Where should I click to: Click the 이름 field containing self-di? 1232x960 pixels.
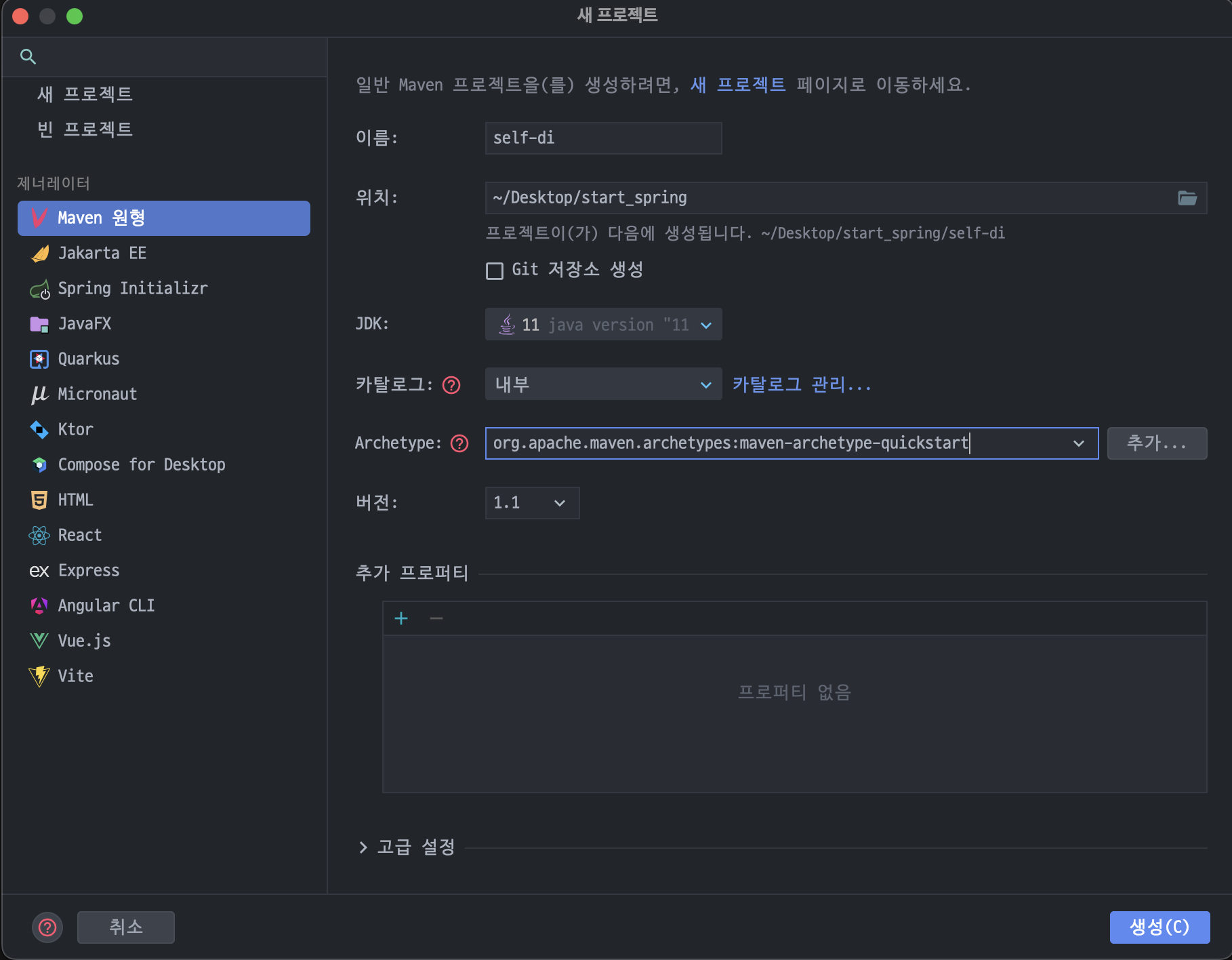[603, 138]
